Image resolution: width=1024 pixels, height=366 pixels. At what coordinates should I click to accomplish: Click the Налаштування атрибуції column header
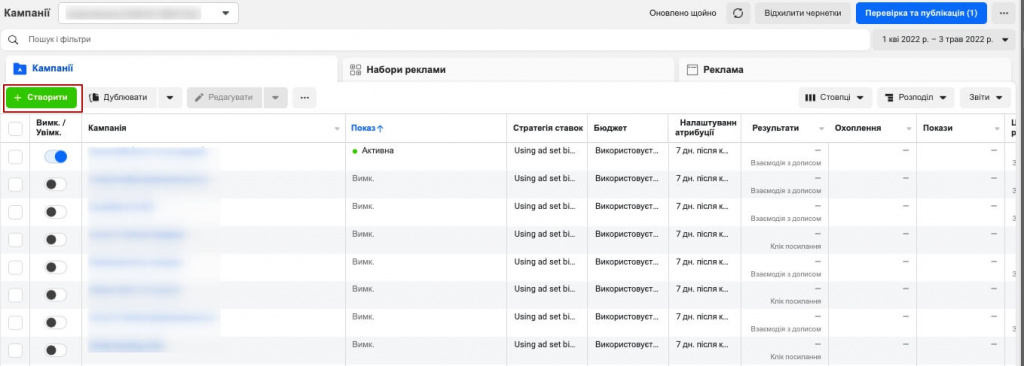pyautogui.click(x=706, y=128)
